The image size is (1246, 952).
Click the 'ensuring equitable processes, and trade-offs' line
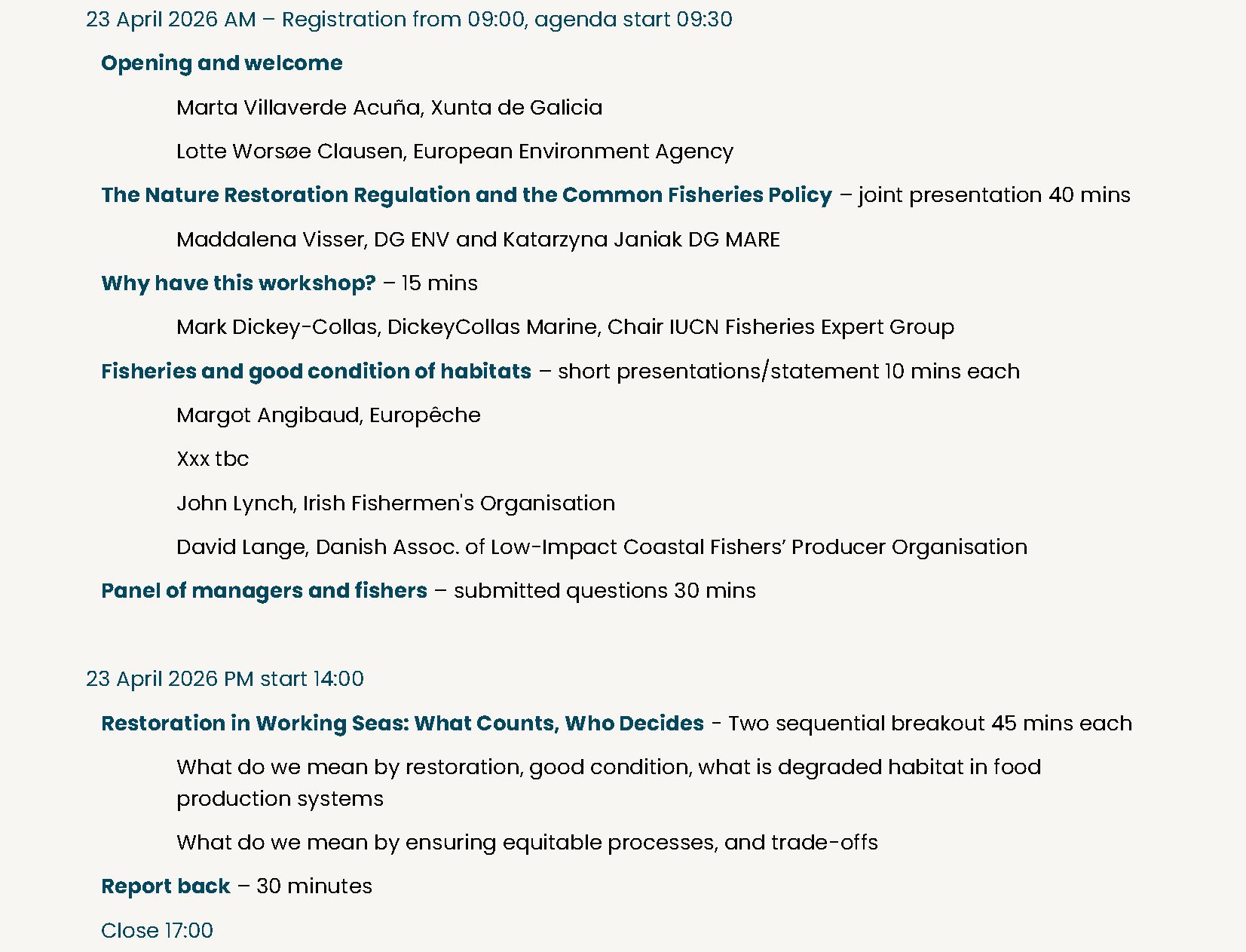tap(527, 843)
